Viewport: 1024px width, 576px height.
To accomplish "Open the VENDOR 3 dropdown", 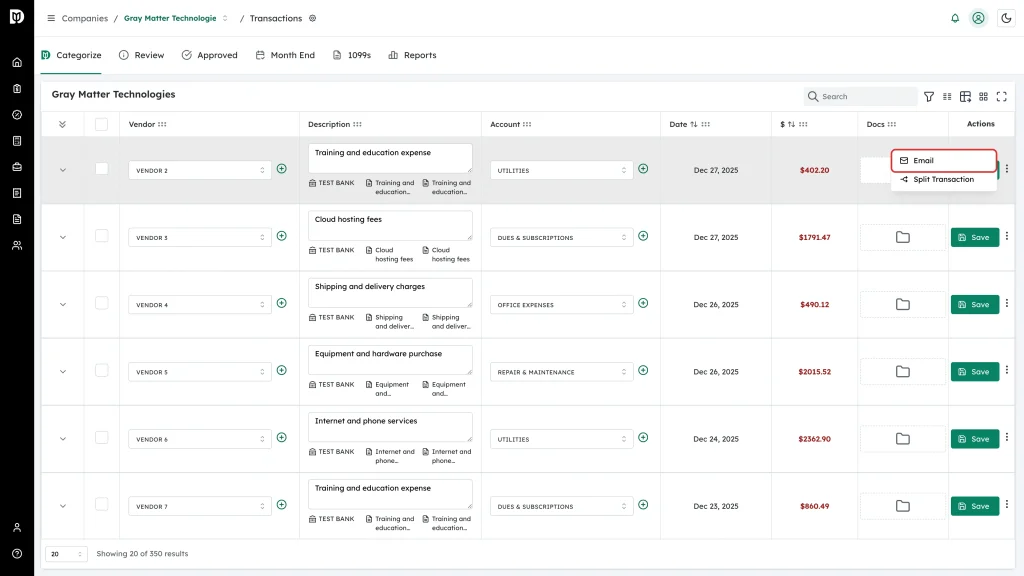I will tap(200, 238).
